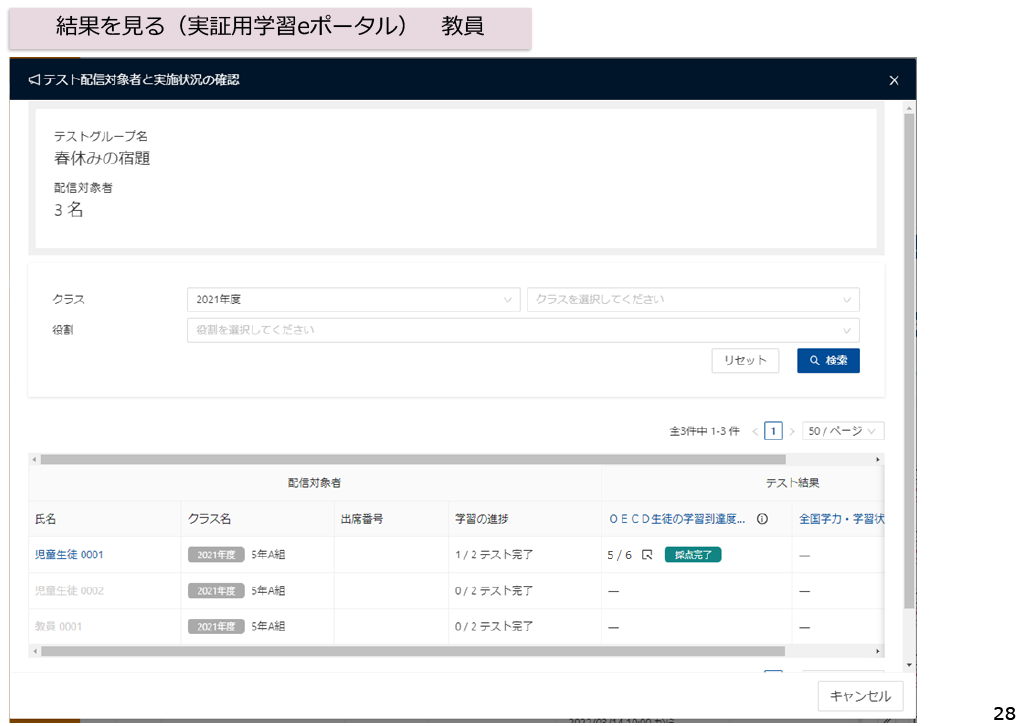Click the 出席番号 column header
This screenshot has height=726, width=1024.
pos(362,519)
